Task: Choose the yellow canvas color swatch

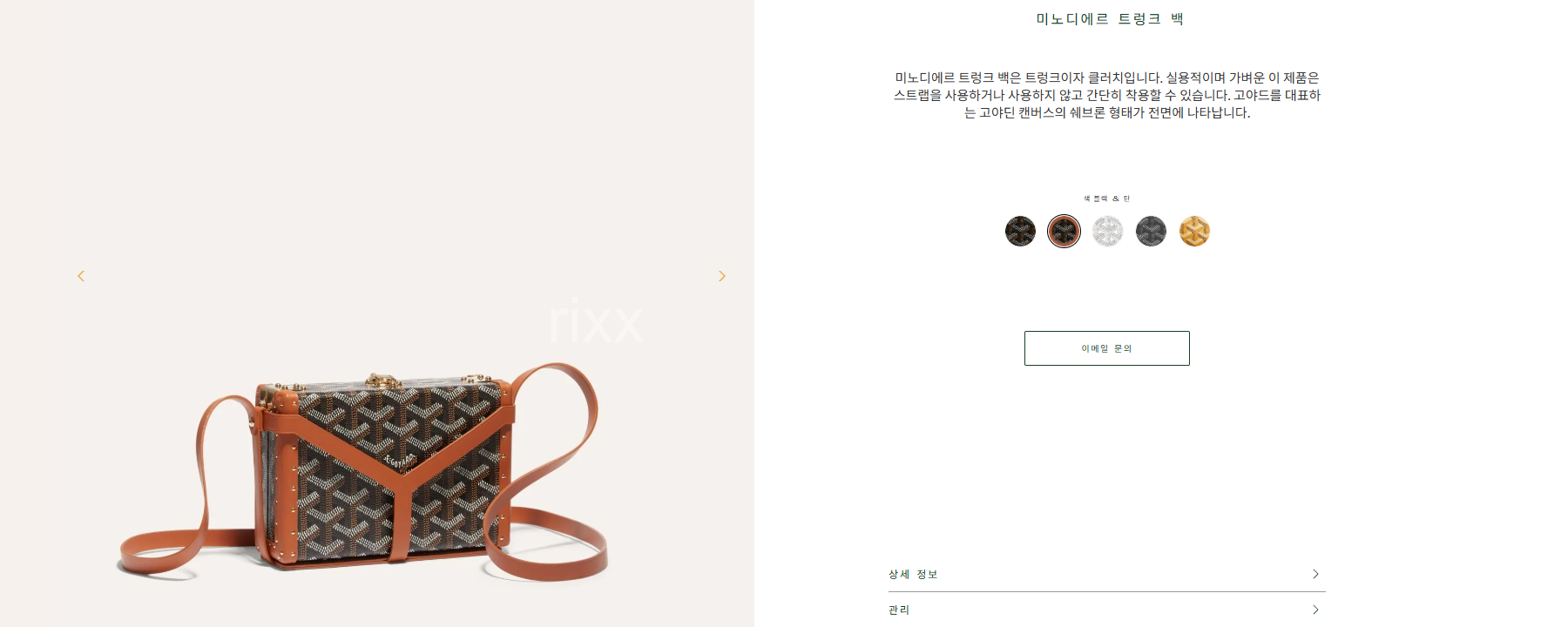Action: point(1194,232)
